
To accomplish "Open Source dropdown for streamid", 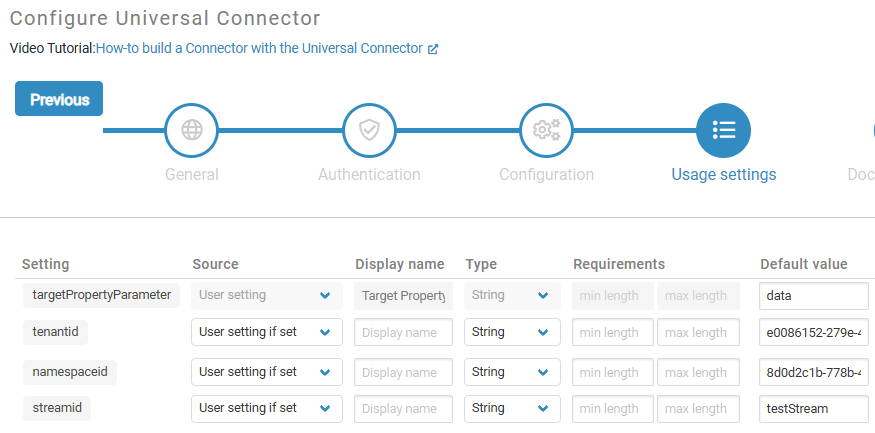I will click(x=266, y=408).
